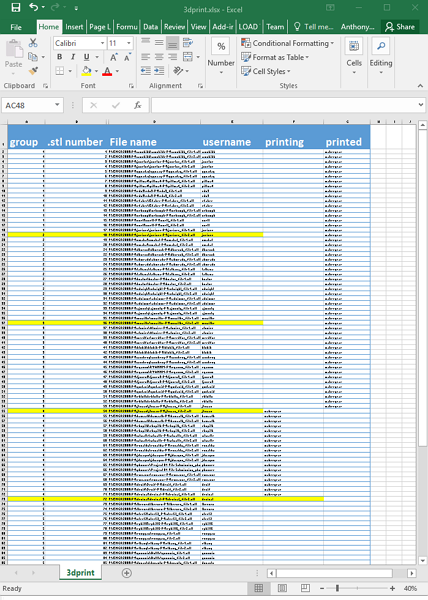The width and height of the screenshot is (428, 600).
Task: Click the Orientation text angle icon
Action: [178, 71]
